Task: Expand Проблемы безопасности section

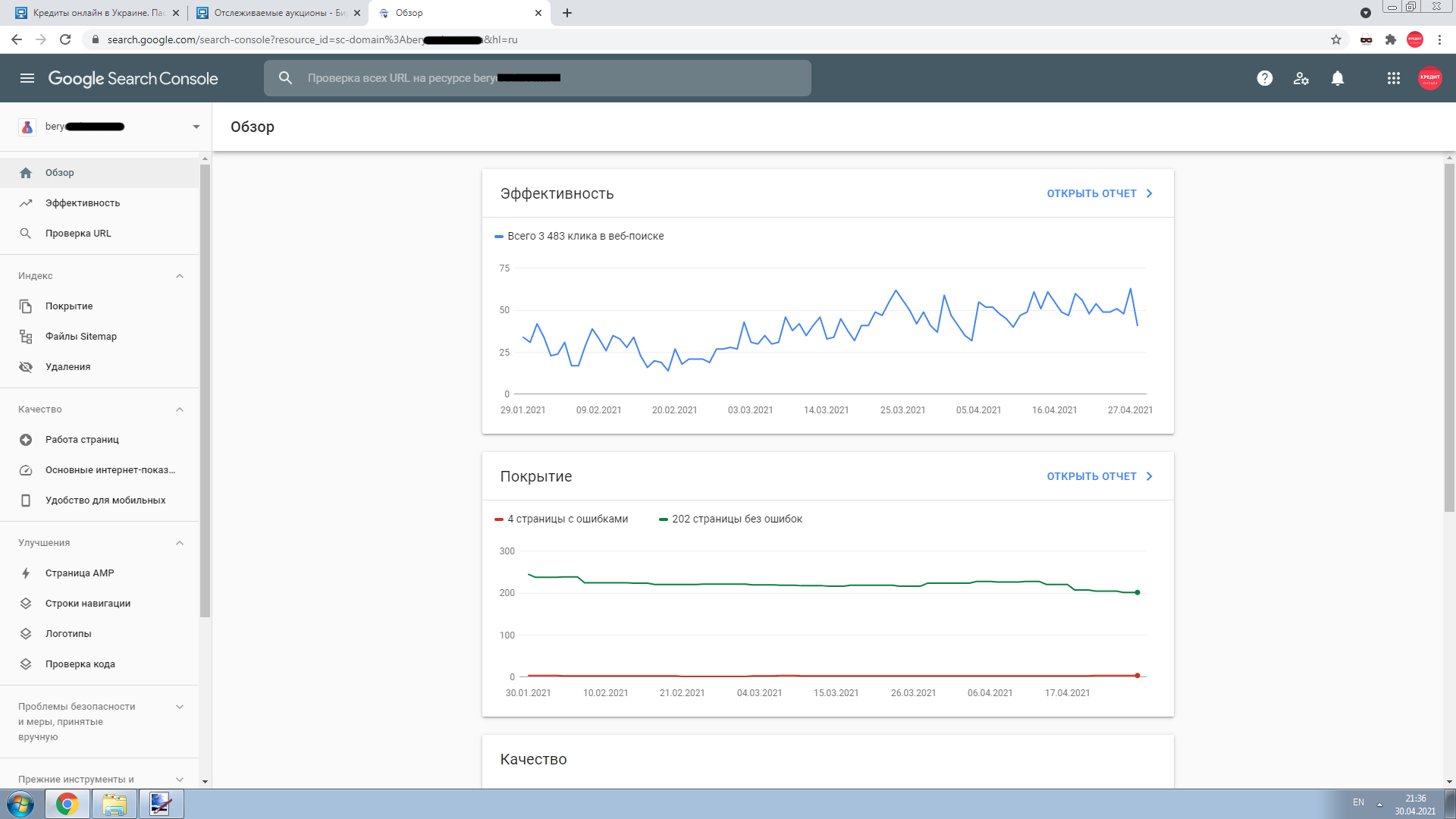Action: (x=180, y=707)
